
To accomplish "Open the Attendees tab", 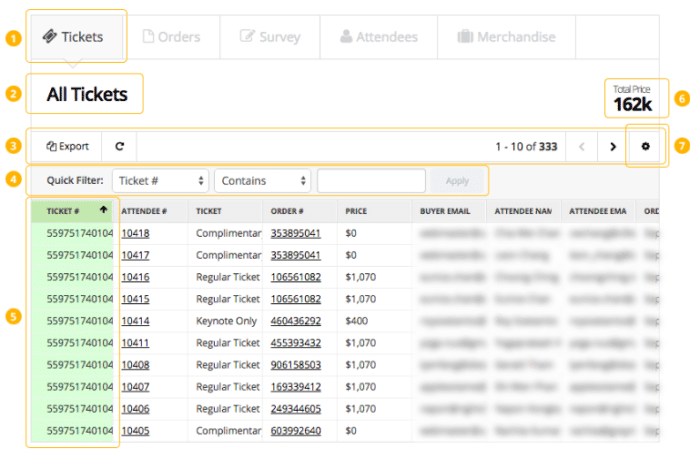I will 378,37.
